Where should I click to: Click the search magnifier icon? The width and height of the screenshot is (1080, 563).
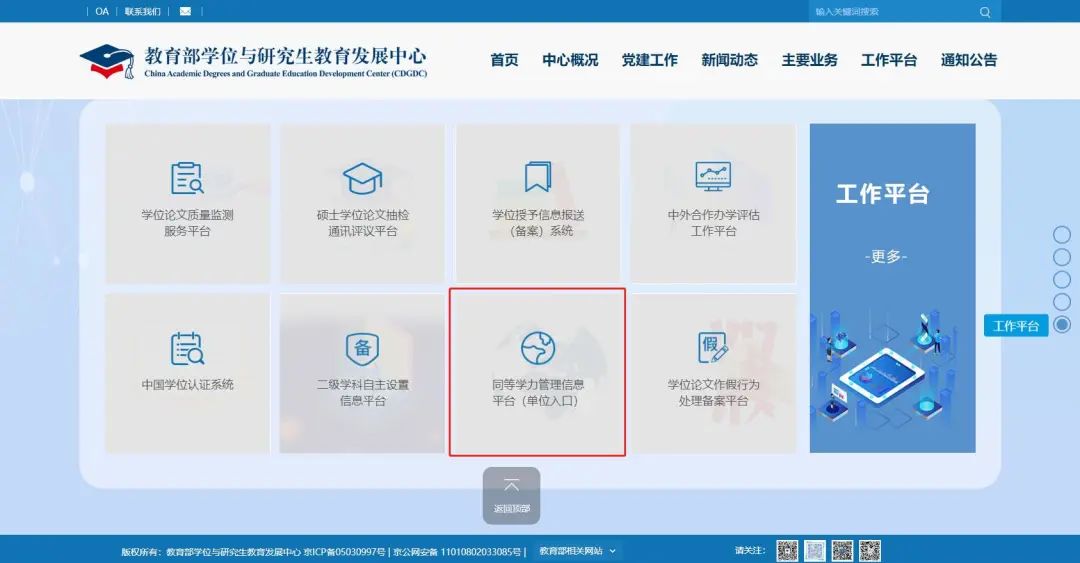tap(985, 12)
